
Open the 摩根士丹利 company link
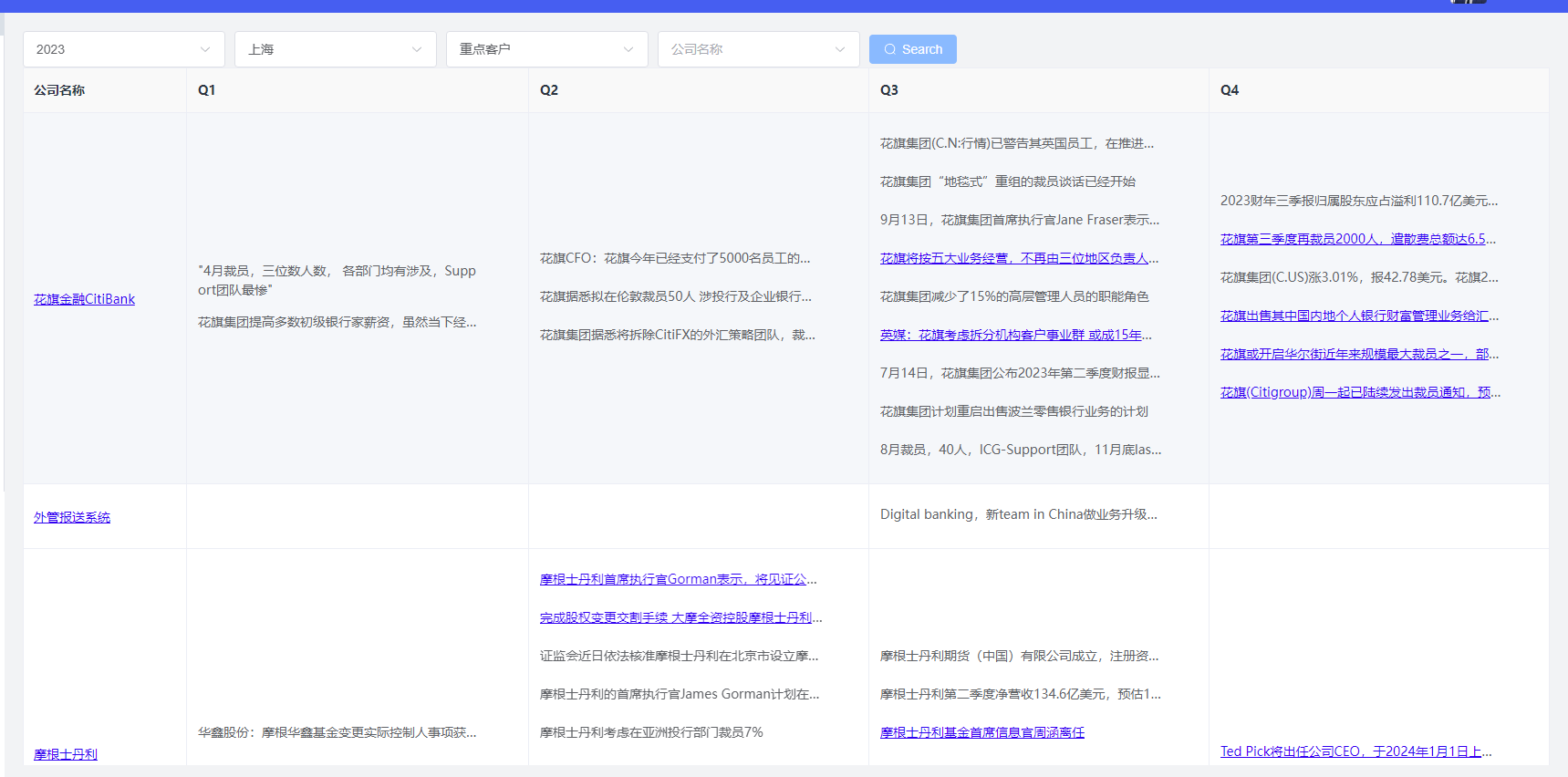pyautogui.click(x=66, y=754)
